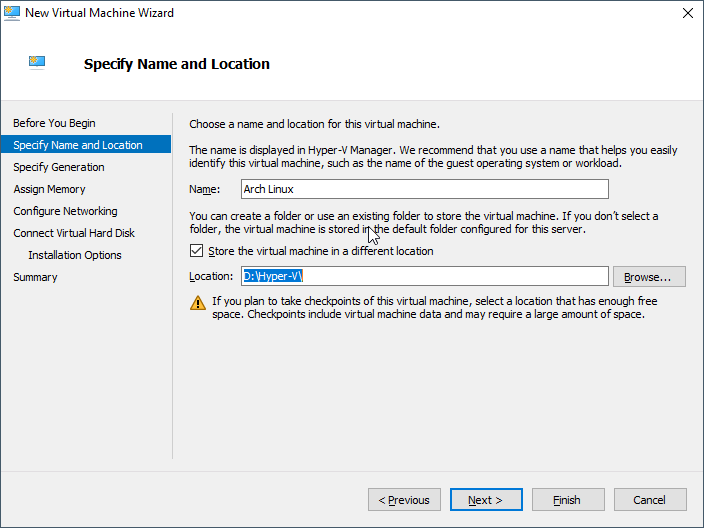Click the virtual machine icon in the header
Screen dimensions: 704x528
click(37, 62)
